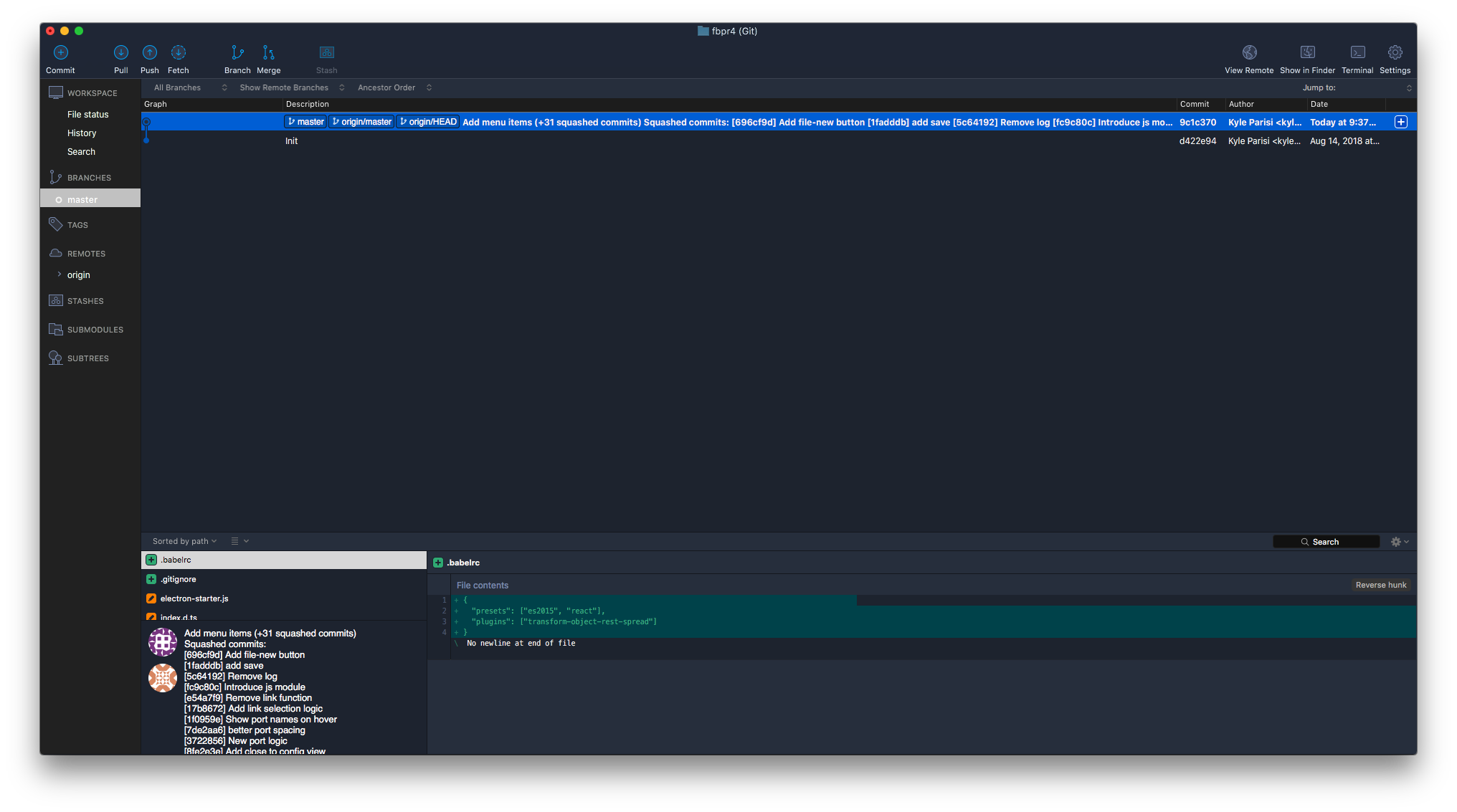
Task: Open the Ancestor Order dropdown
Action: pos(394,87)
